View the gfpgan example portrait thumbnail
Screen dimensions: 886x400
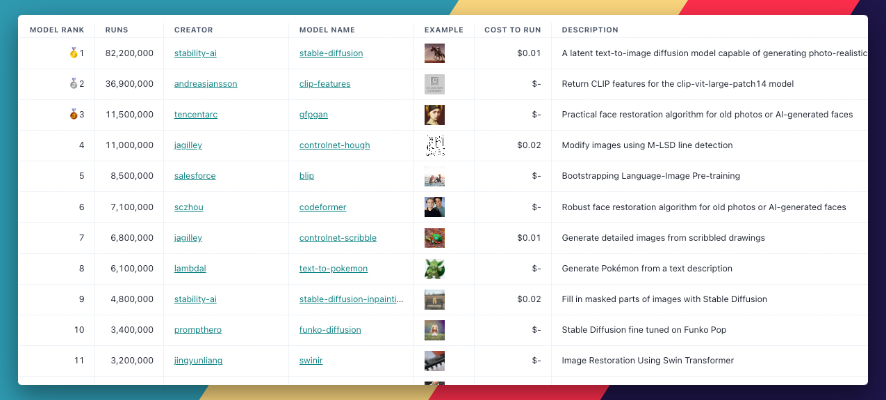pos(435,115)
